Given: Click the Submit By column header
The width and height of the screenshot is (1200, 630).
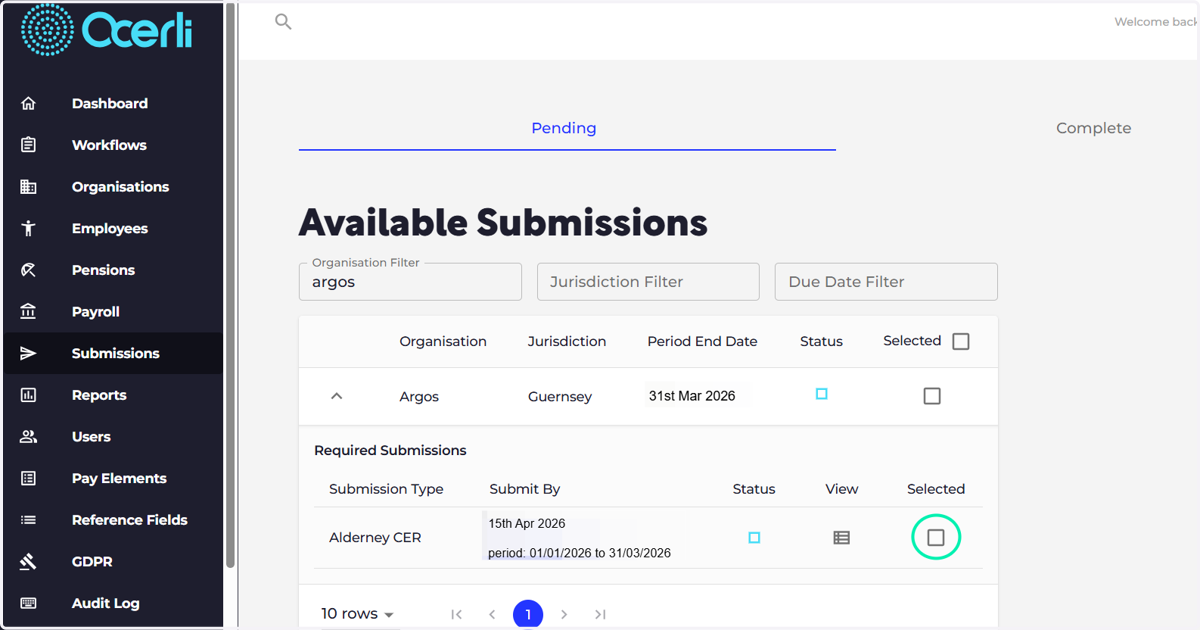Looking at the screenshot, I should (525, 489).
